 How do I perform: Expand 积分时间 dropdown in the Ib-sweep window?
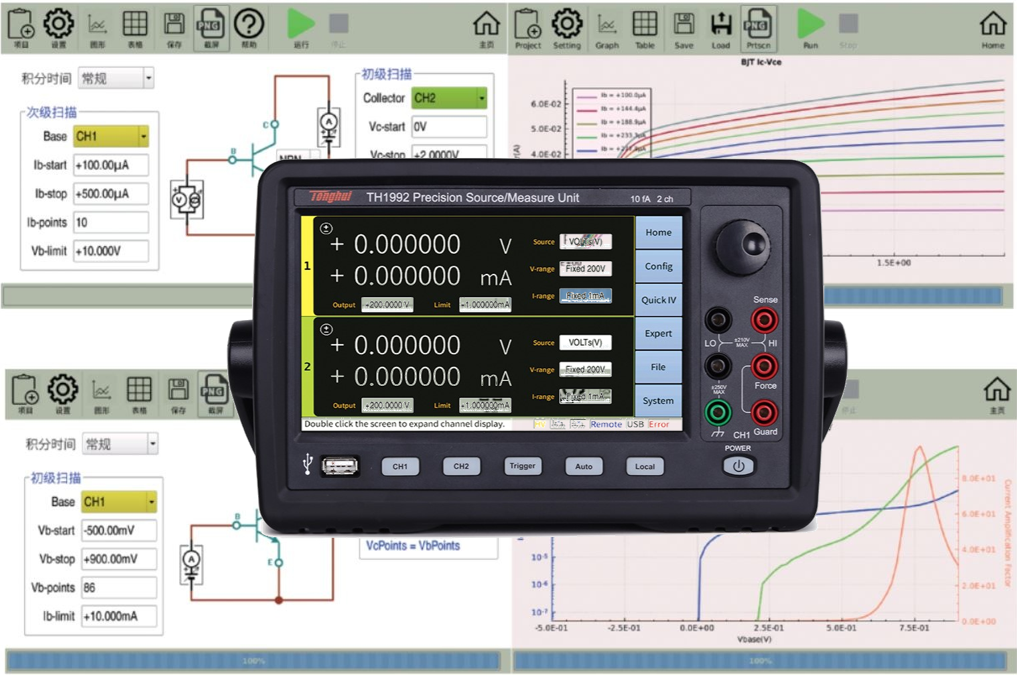116,78
